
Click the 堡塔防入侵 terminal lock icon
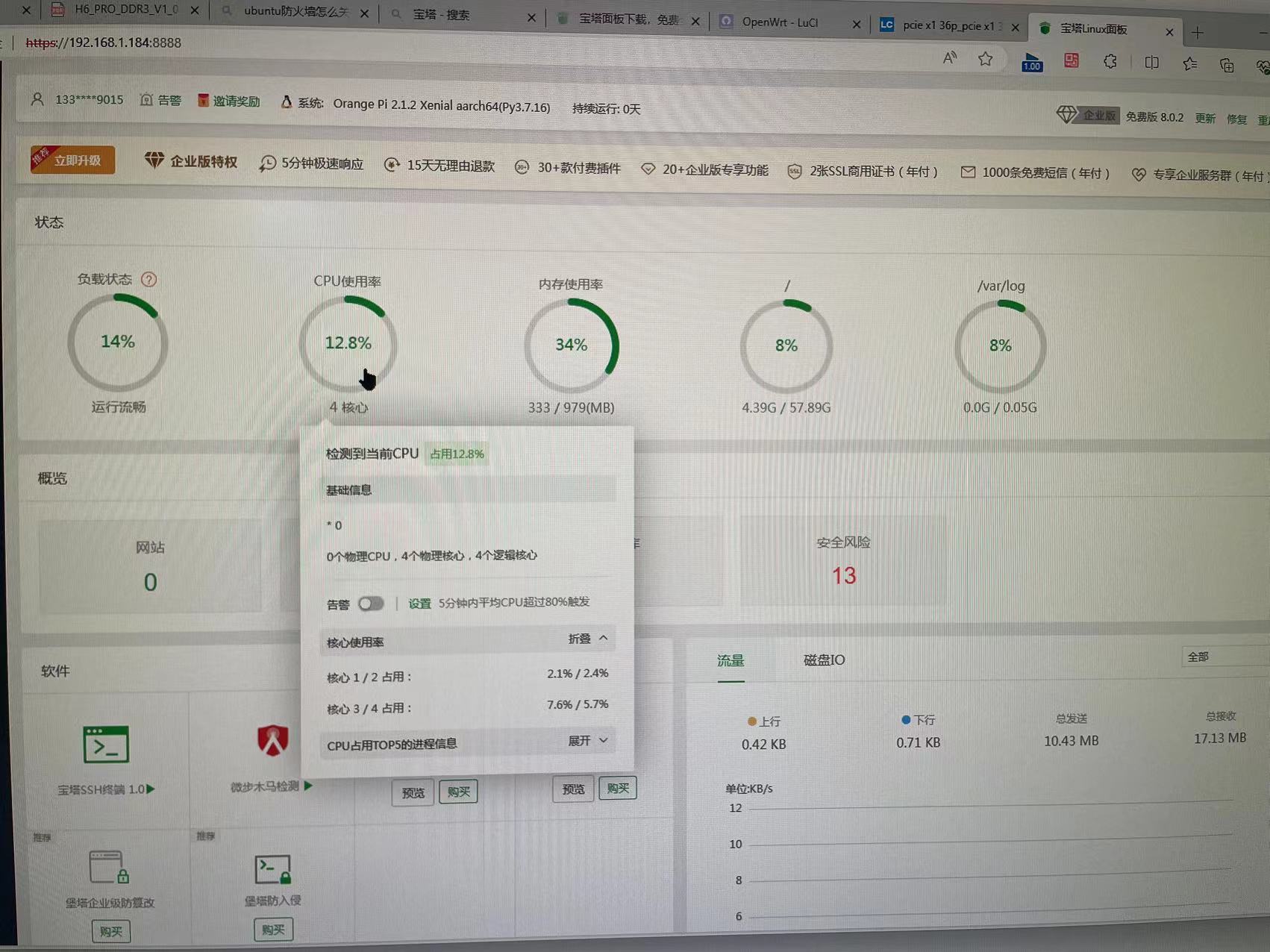273,869
